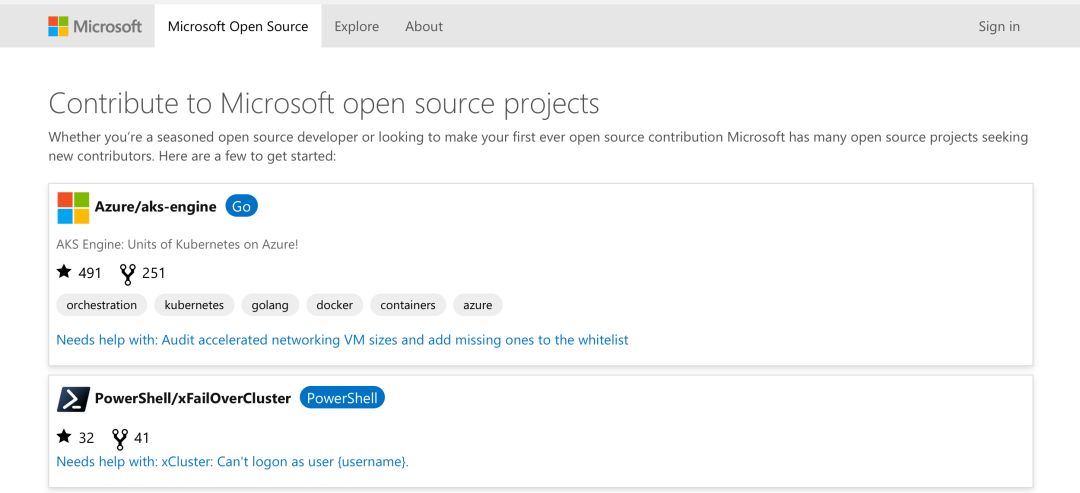Image resolution: width=1080 pixels, height=493 pixels.
Task: Click the orchestration topic tag
Action: point(102,305)
